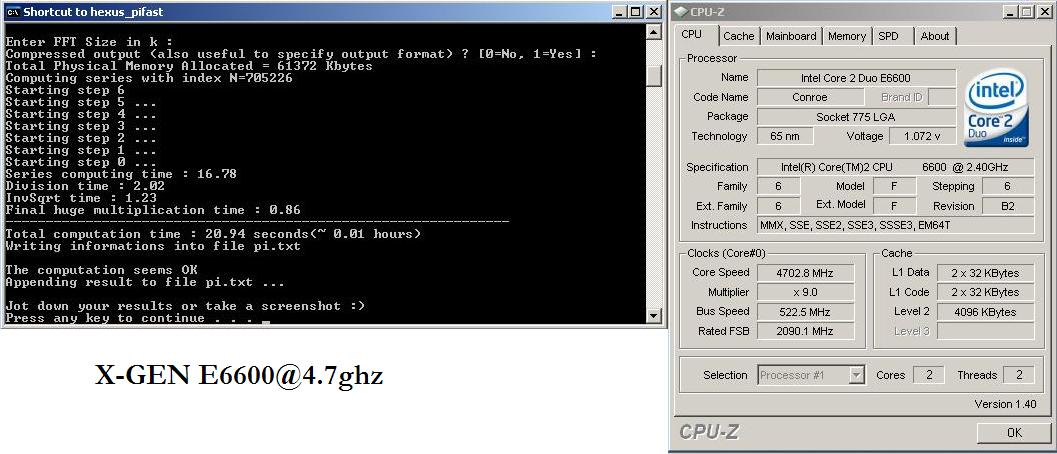Click the Version 1.40 text
Image resolution: width=1057 pixels, height=454 pixels.
1004,404
